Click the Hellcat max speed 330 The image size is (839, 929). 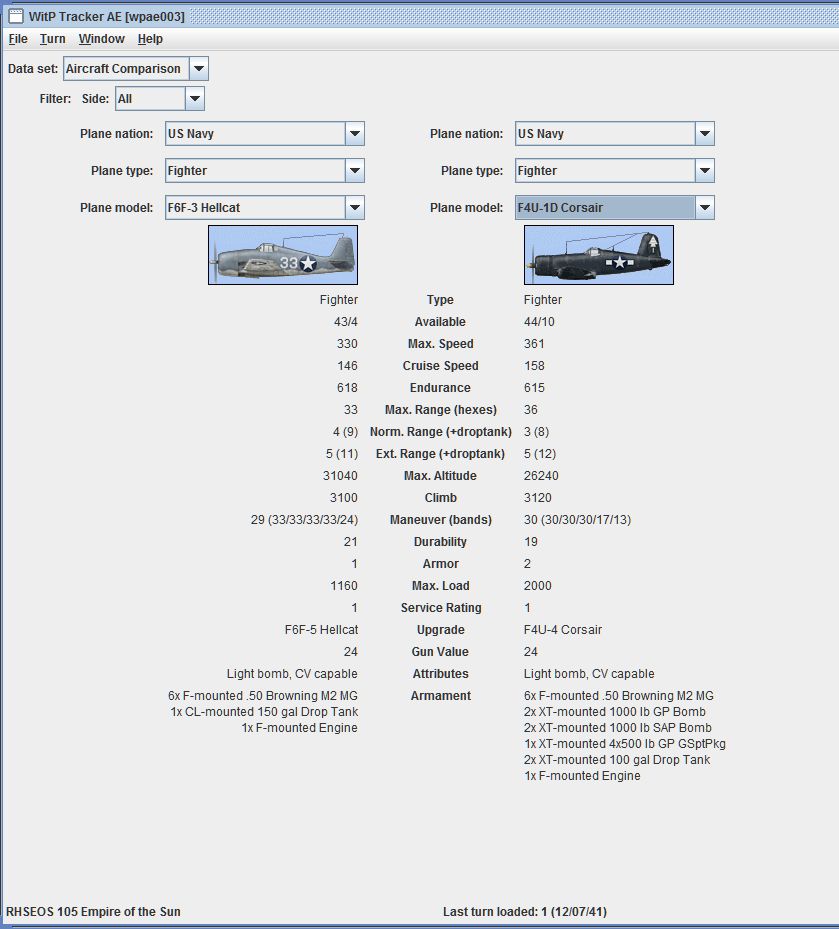coord(347,344)
